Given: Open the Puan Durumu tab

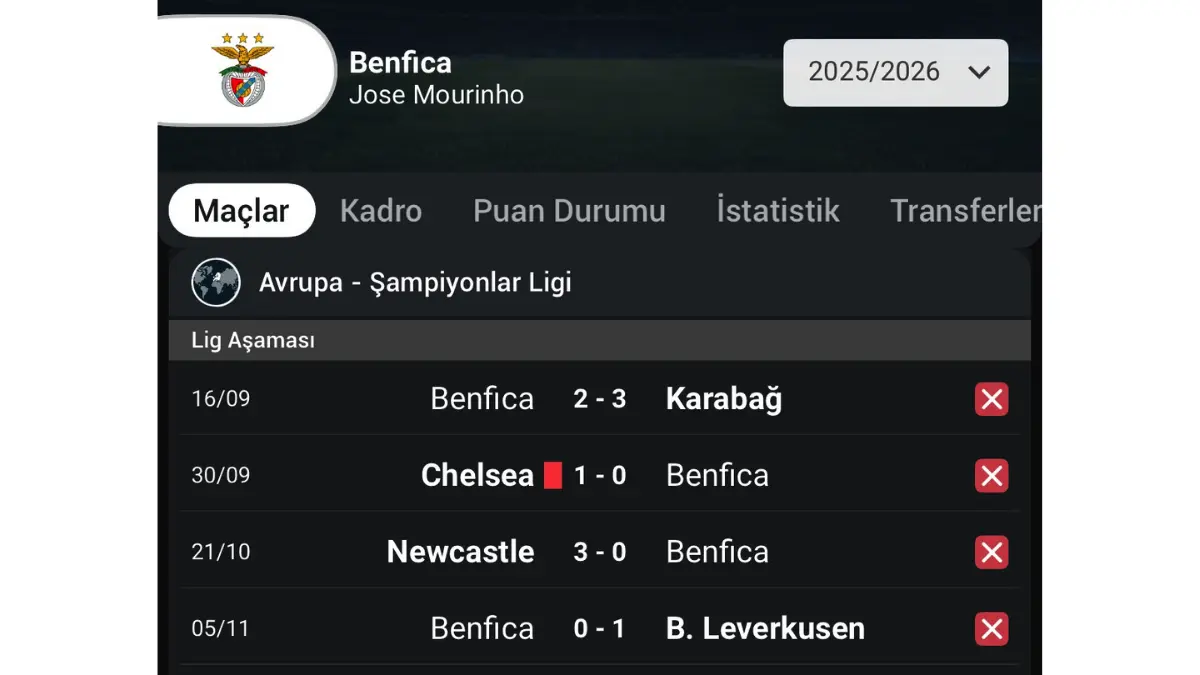Looking at the screenshot, I should [569, 211].
